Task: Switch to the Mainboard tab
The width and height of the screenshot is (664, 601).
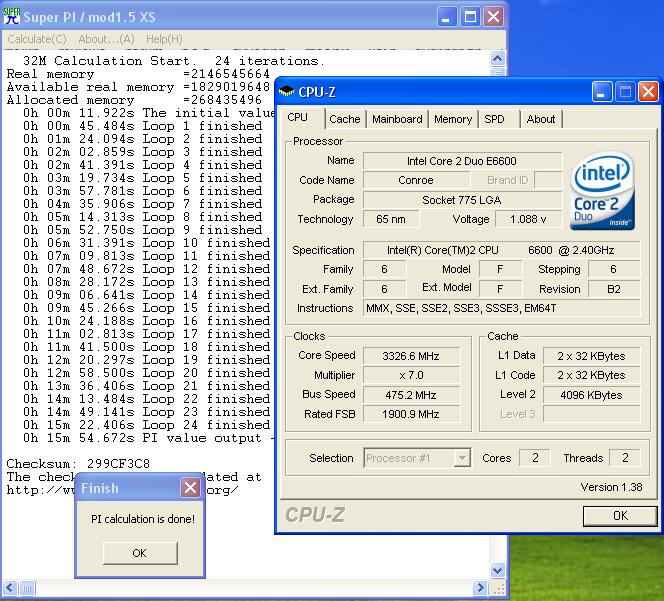Action: (x=397, y=119)
